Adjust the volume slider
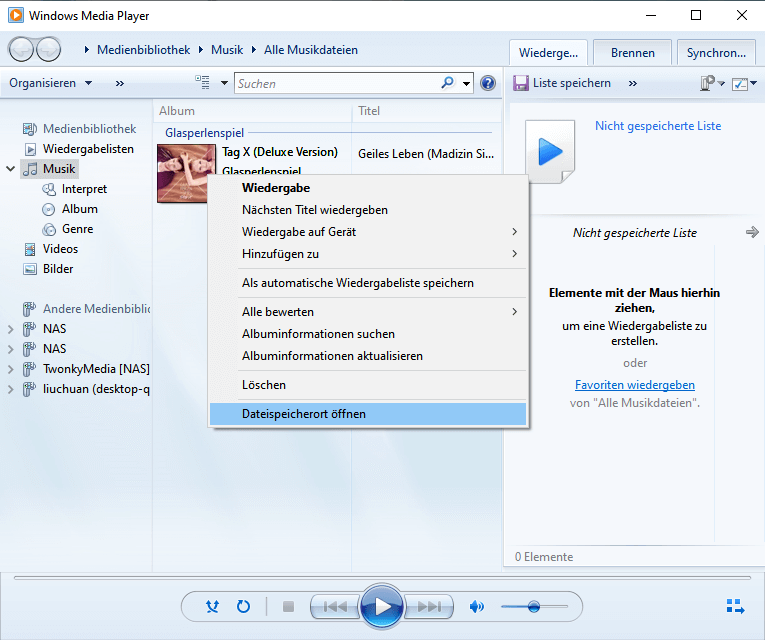The image size is (765, 640). [534, 606]
